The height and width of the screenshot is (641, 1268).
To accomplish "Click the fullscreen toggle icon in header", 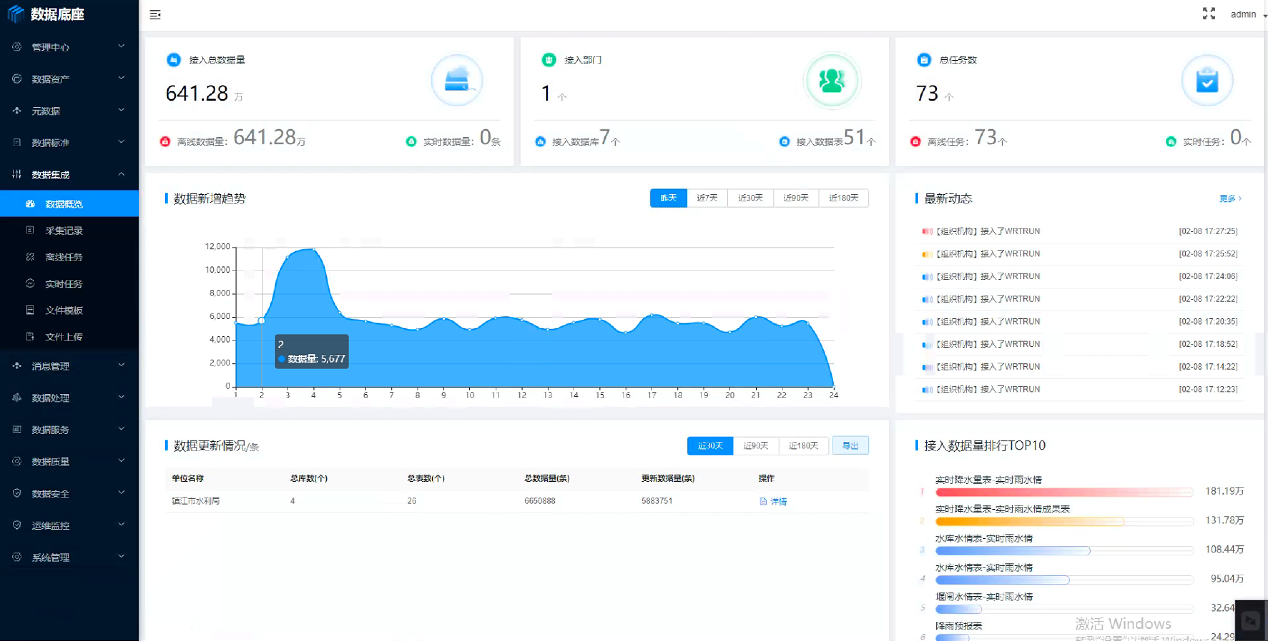I will point(1208,14).
